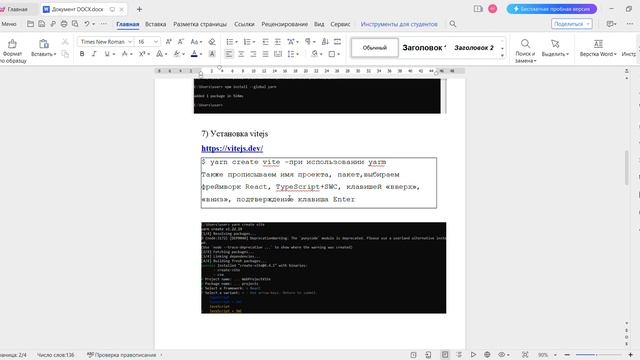Click the zoom slider in status bar
The height and width of the screenshot is (360, 640).
[x=599, y=355]
